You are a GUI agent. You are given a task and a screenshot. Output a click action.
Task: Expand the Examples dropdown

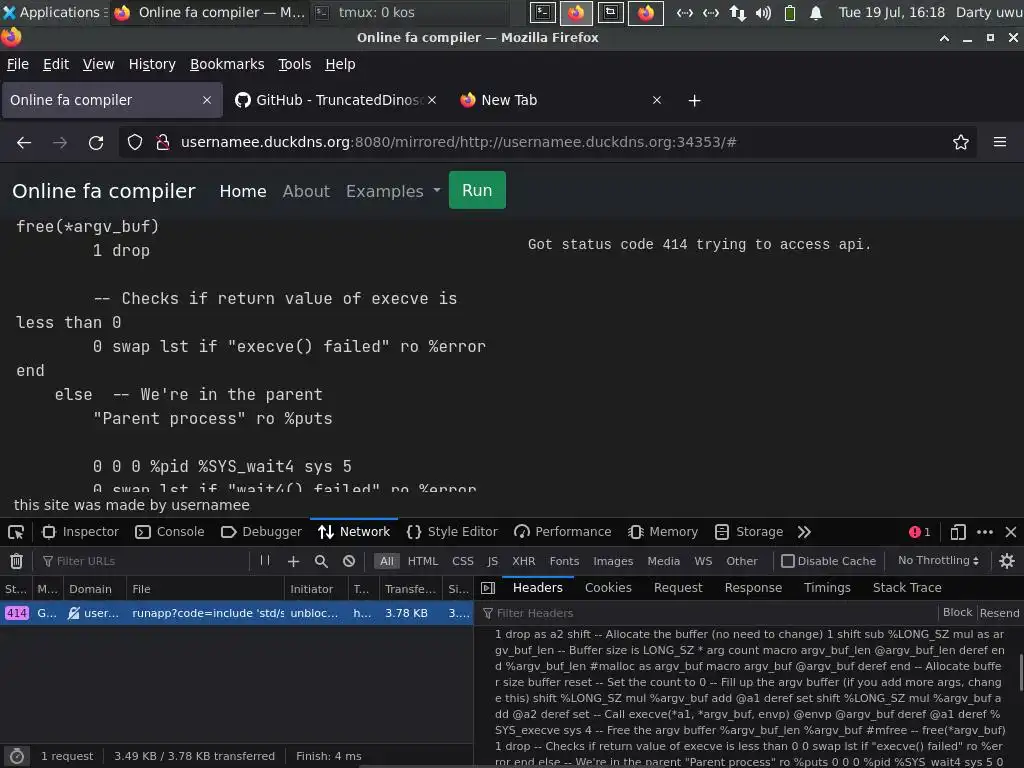coord(393,191)
